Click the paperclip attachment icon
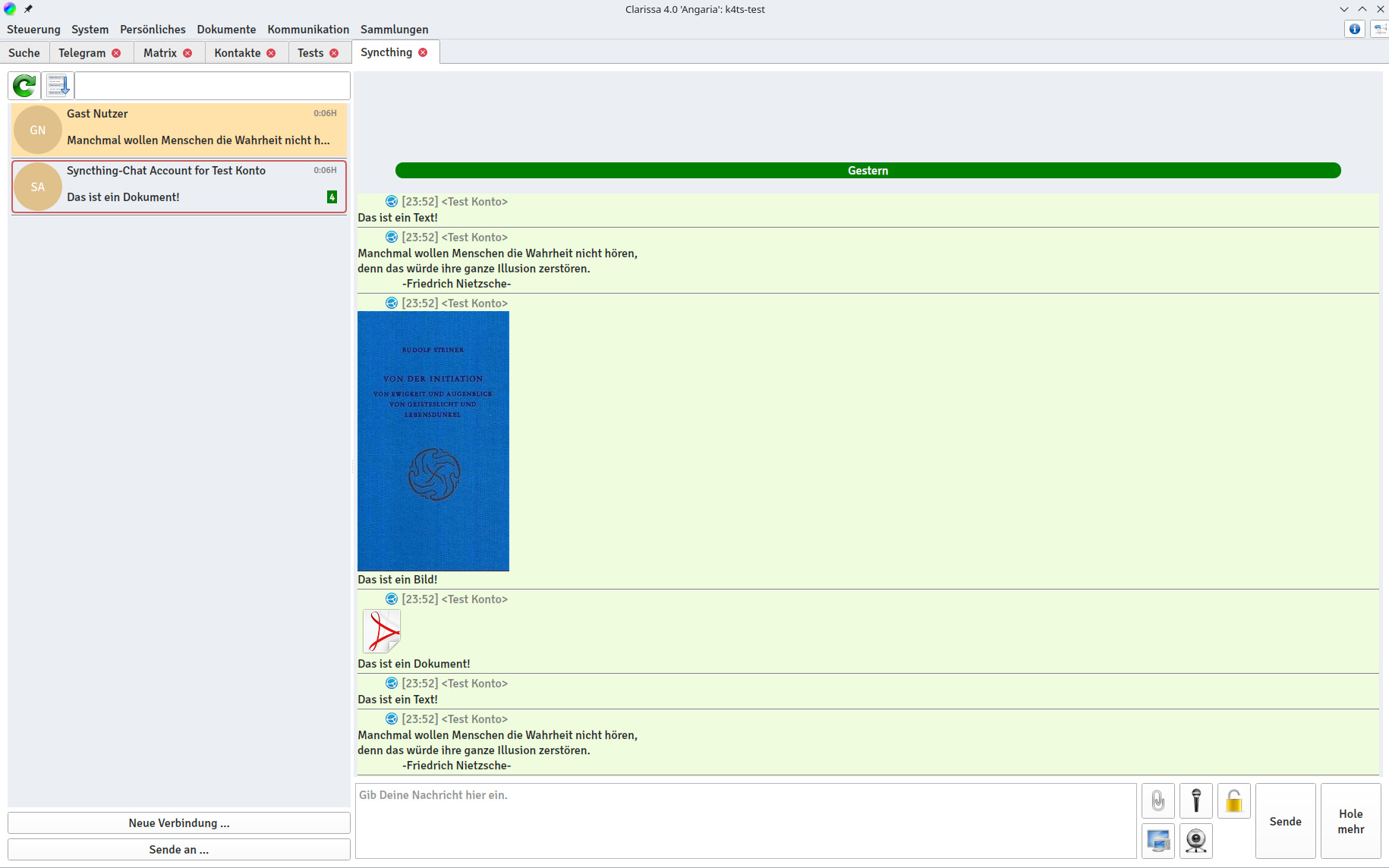The image size is (1389, 868). click(1157, 800)
